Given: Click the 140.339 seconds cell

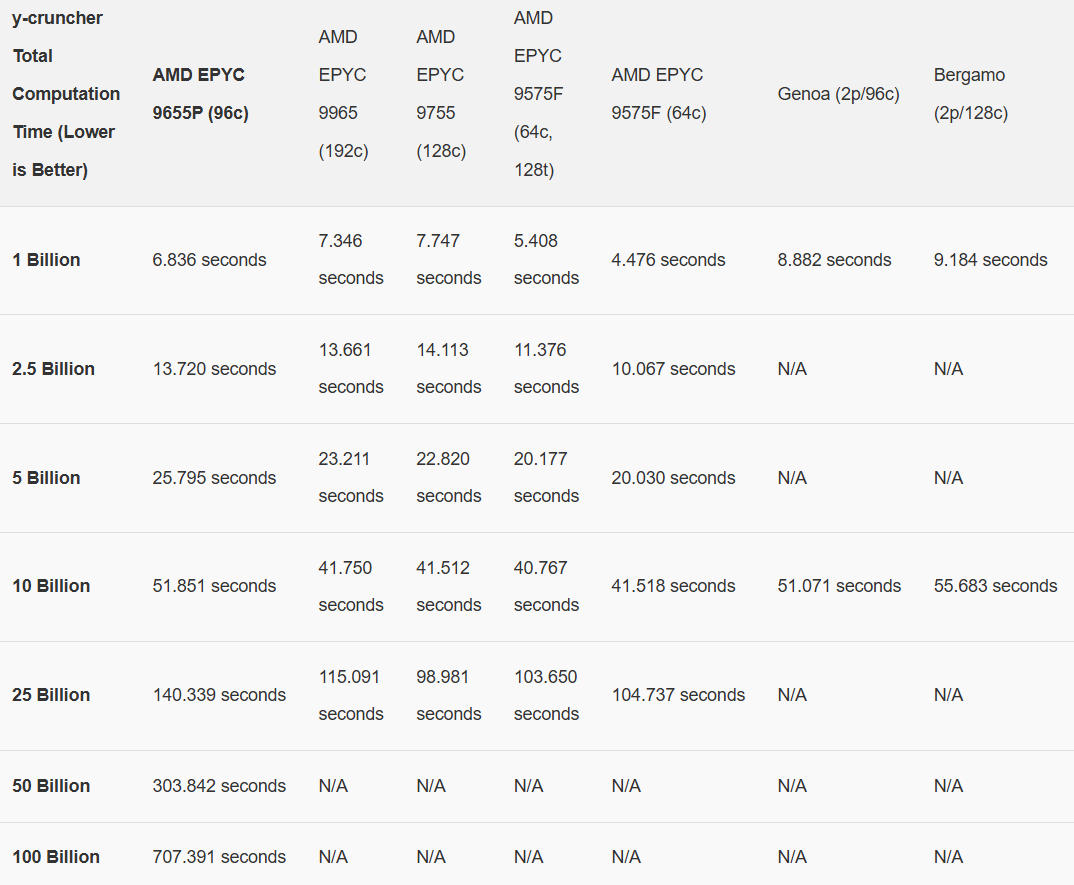Looking at the screenshot, I should pos(219,695).
